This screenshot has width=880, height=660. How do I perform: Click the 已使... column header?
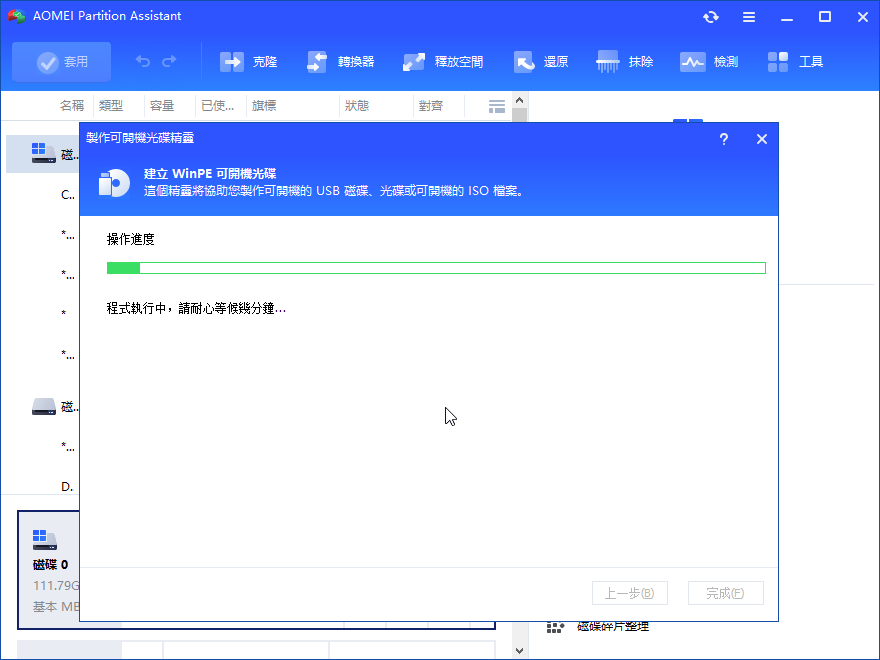217,106
